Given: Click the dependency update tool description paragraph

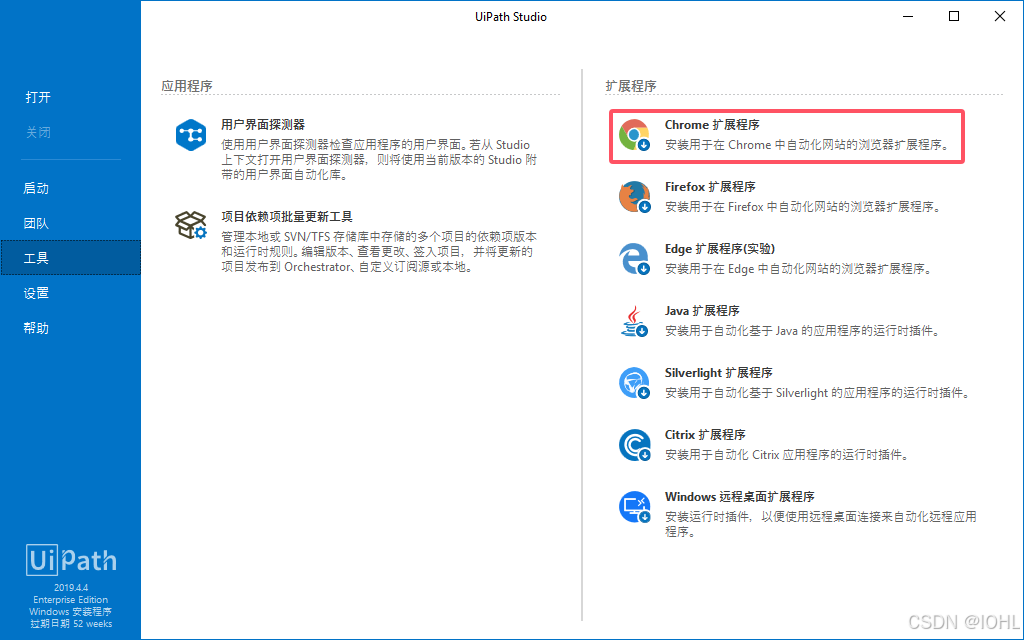Looking at the screenshot, I should tap(379, 252).
